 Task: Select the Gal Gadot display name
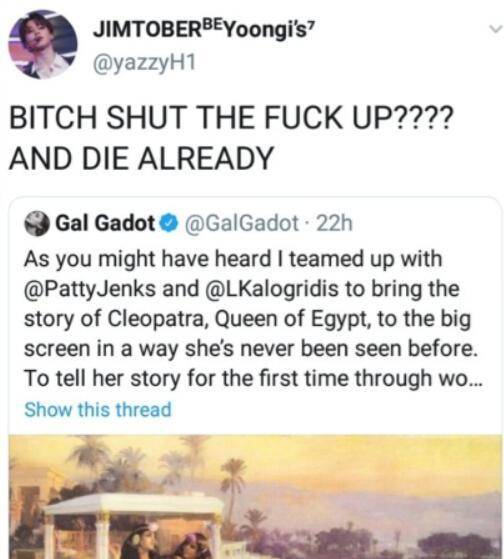coord(106,224)
